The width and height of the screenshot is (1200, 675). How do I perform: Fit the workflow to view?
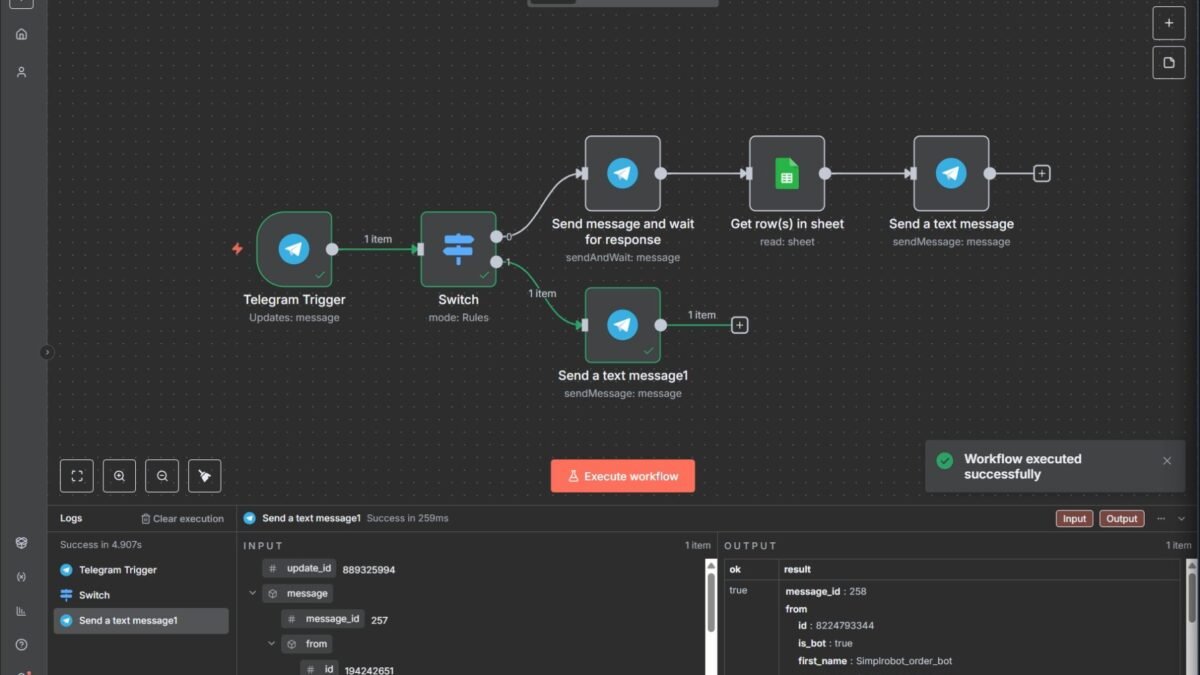point(76,476)
